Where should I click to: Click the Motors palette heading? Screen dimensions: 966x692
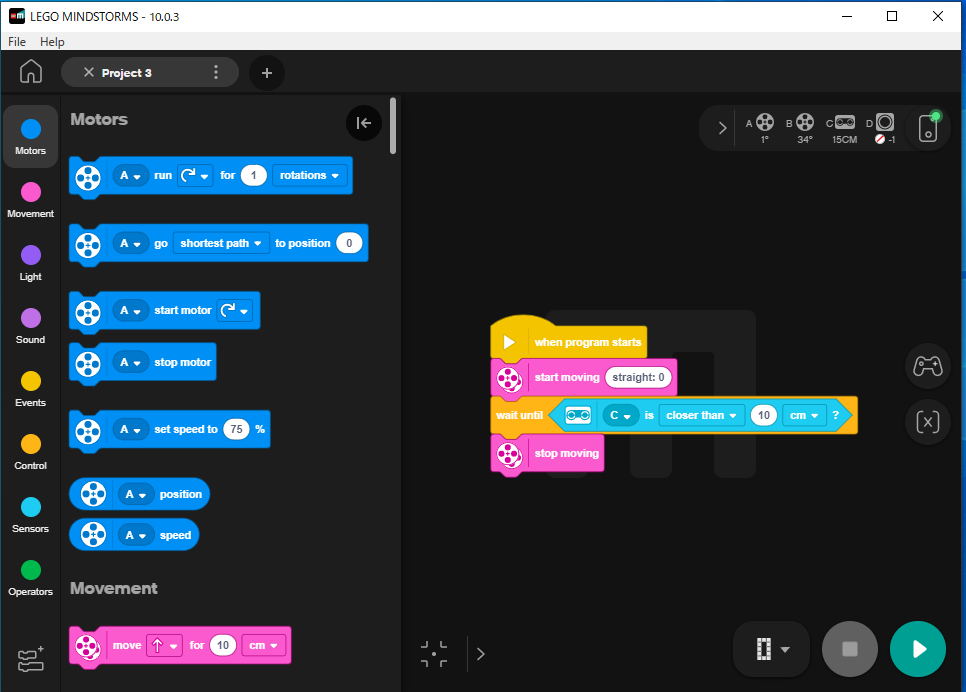[99, 120]
